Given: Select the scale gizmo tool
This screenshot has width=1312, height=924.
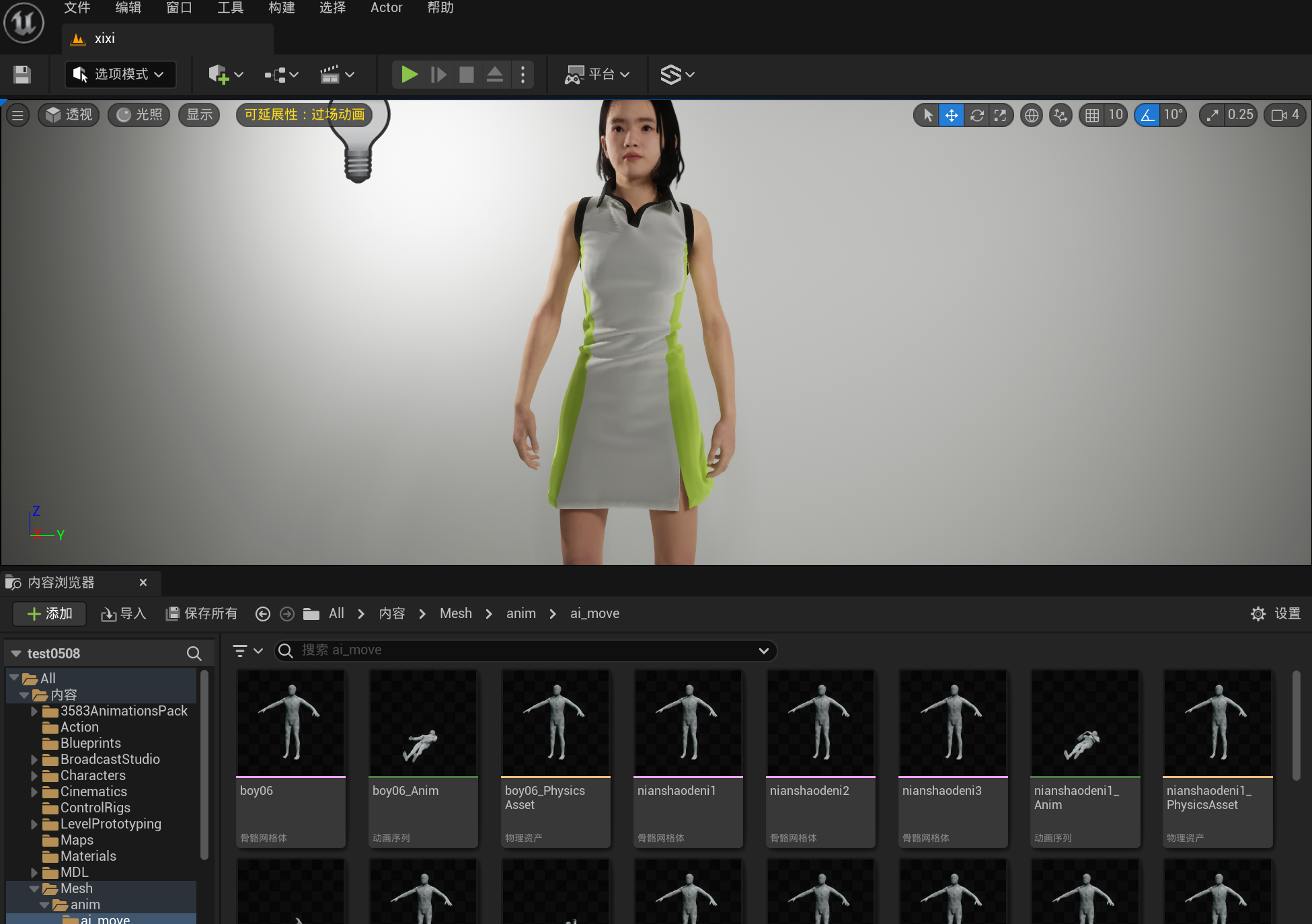Looking at the screenshot, I should 1001,115.
